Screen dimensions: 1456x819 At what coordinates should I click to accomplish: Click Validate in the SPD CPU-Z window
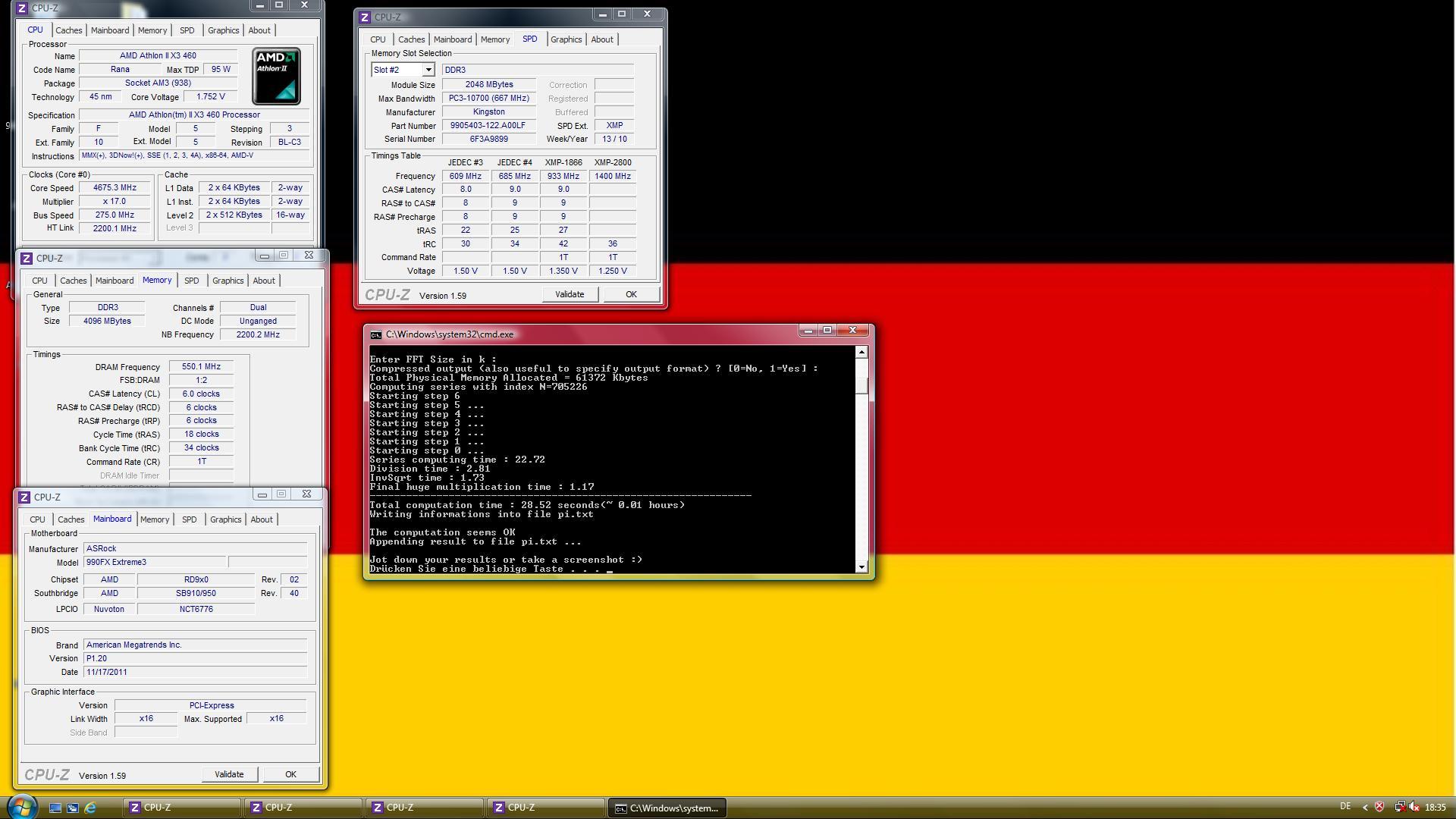[x=570, y=294]
